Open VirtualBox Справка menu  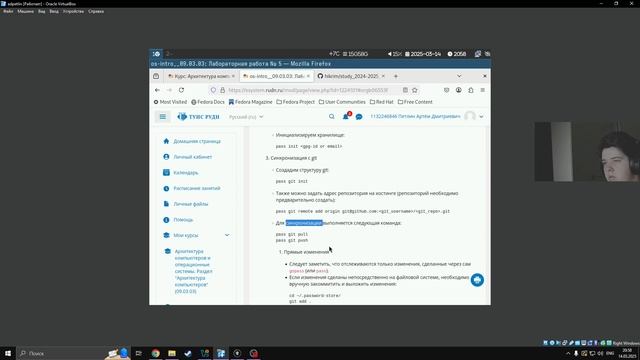[96, 11]
